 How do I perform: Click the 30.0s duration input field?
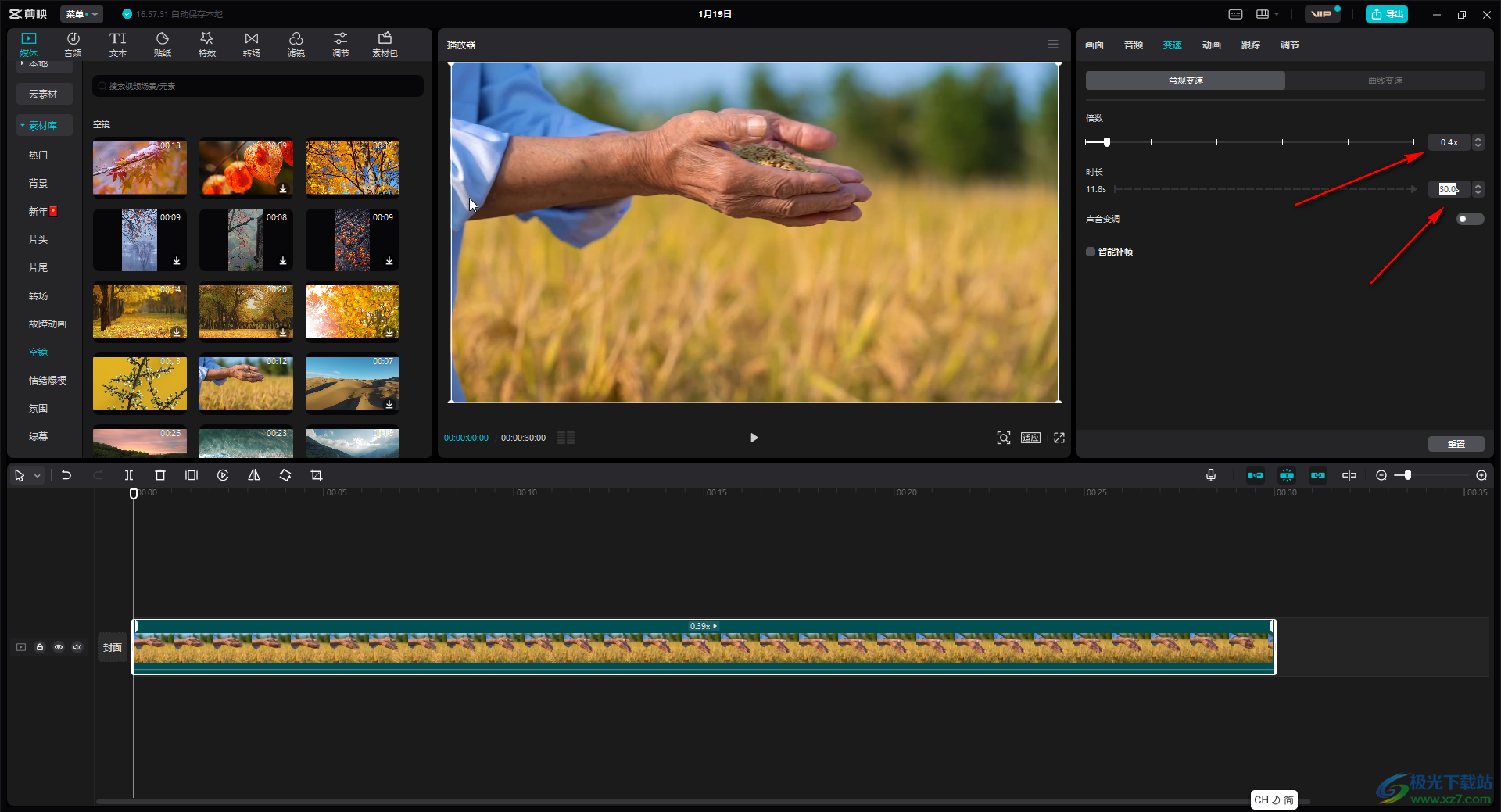(x=1449, y=189)
